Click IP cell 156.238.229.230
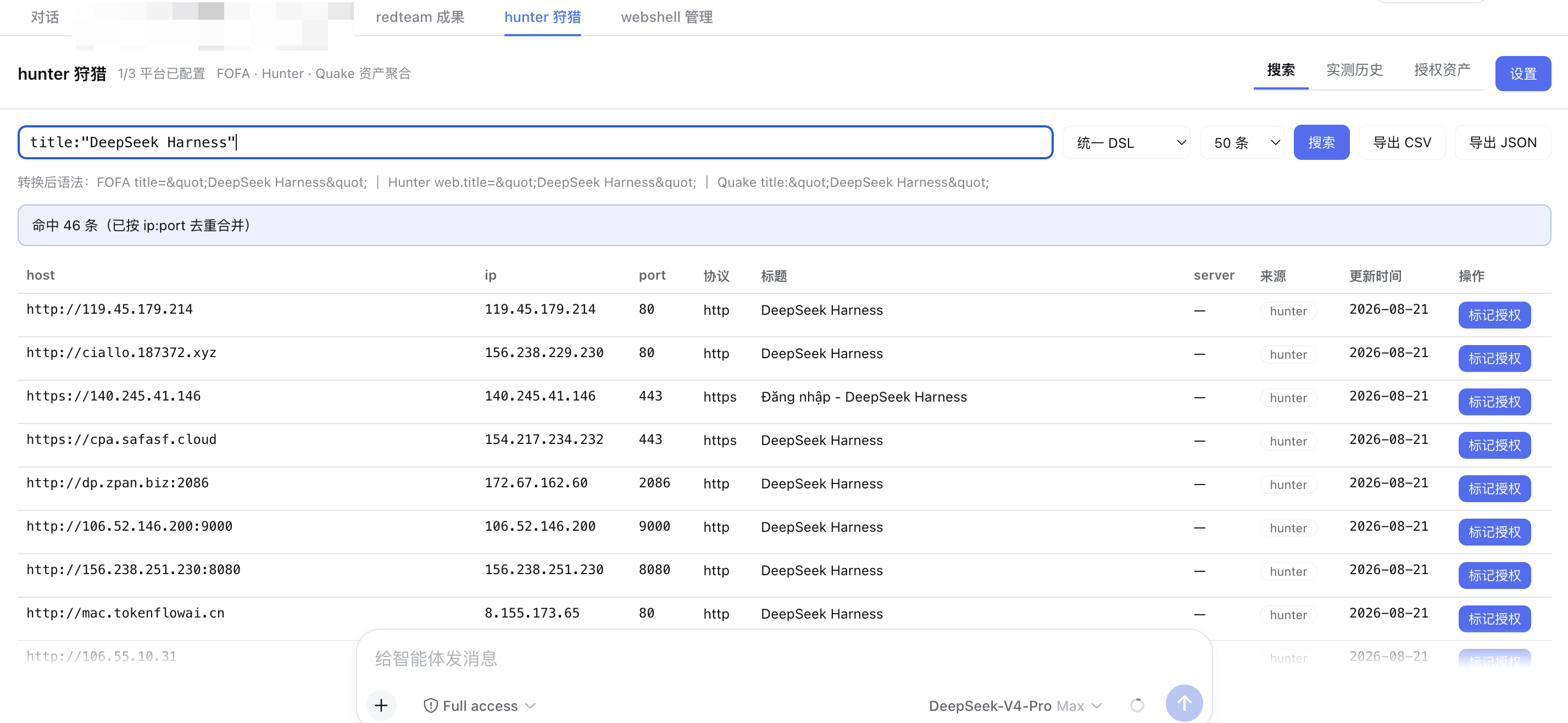Screen dimensions: 1568x723 coord(543,353)
